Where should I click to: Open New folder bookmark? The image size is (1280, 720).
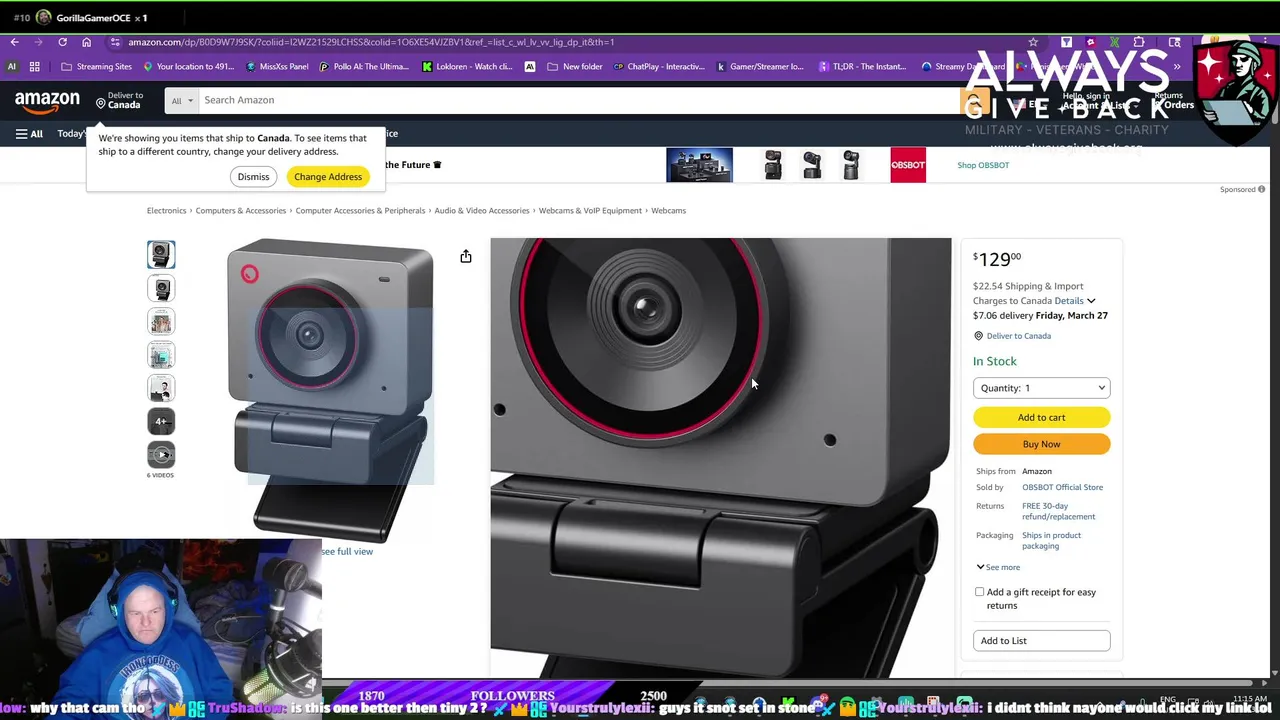575,67
